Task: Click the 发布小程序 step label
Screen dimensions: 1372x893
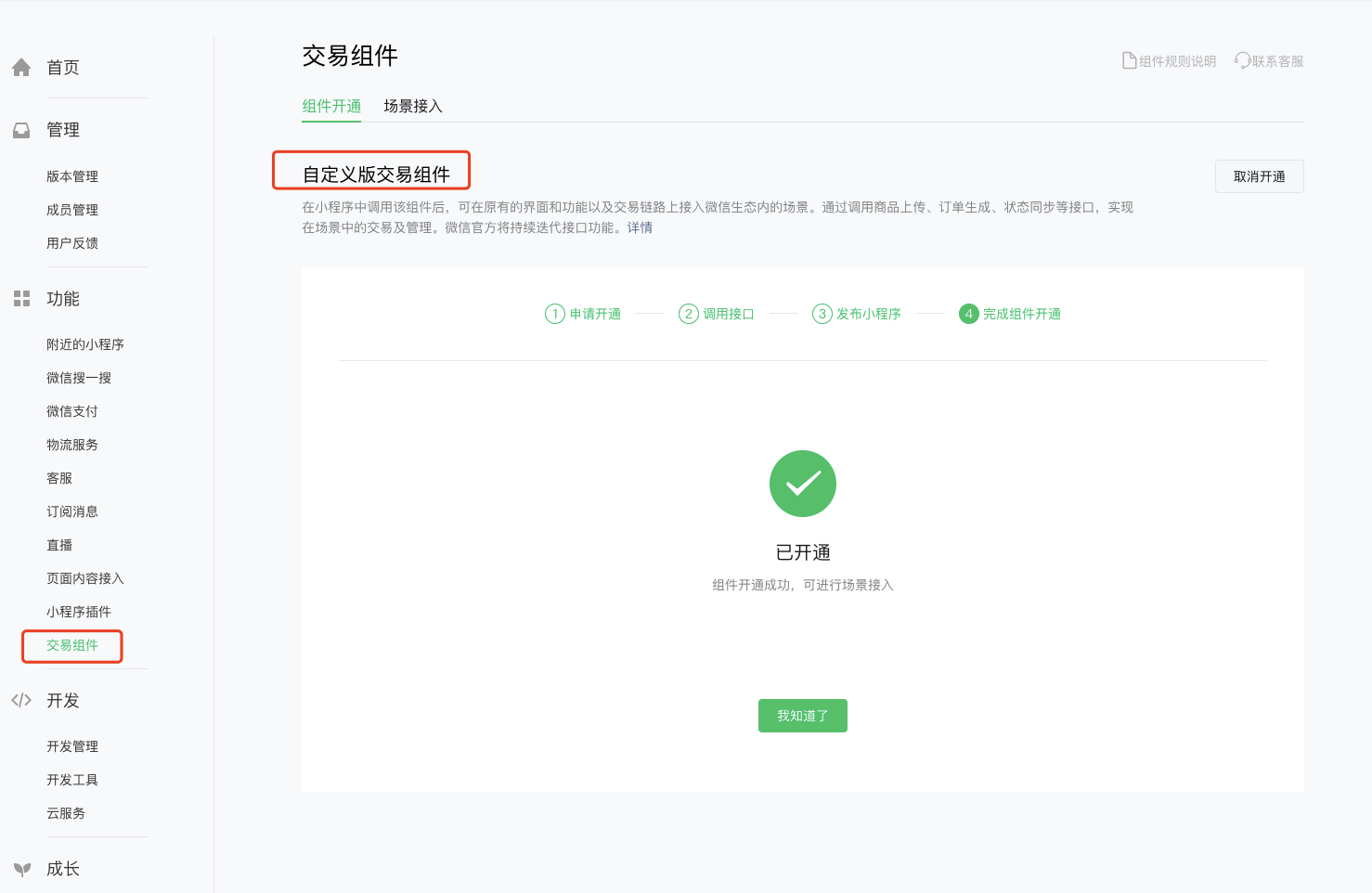Action: [869, 314]
